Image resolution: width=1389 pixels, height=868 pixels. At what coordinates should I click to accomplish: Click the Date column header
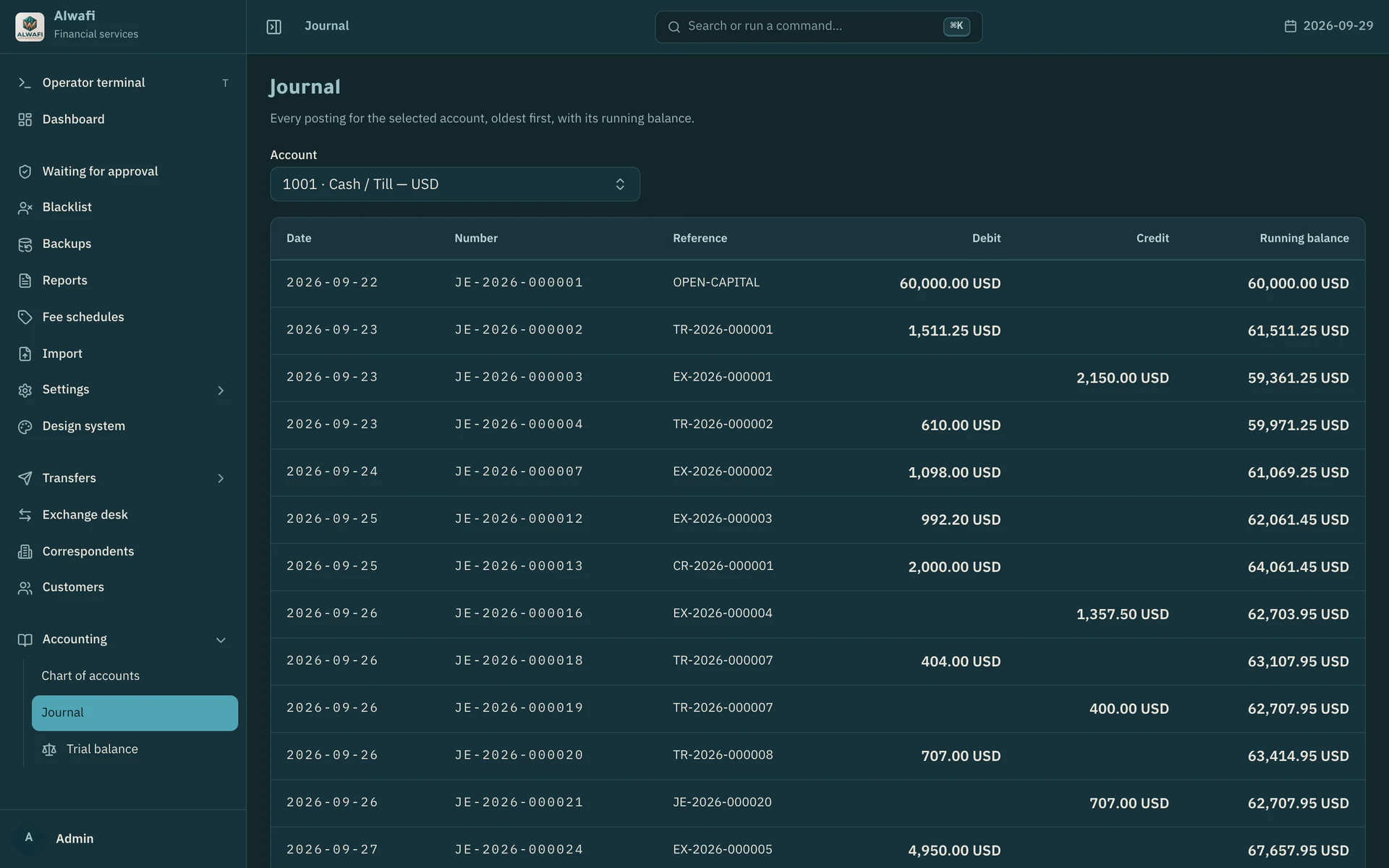(x=299, y=239)
